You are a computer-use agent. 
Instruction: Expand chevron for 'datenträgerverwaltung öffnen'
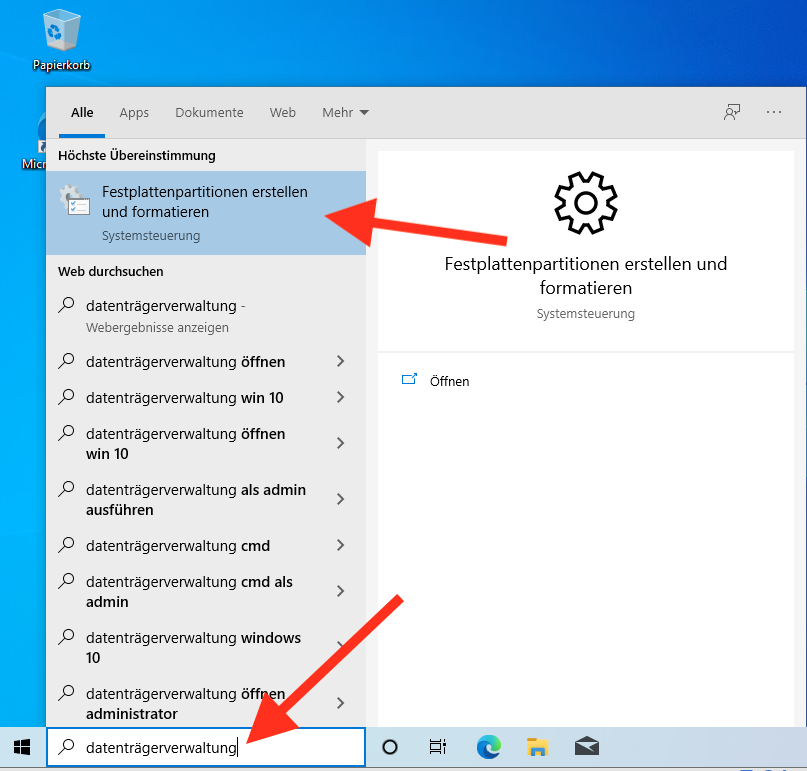coord(340,361)
